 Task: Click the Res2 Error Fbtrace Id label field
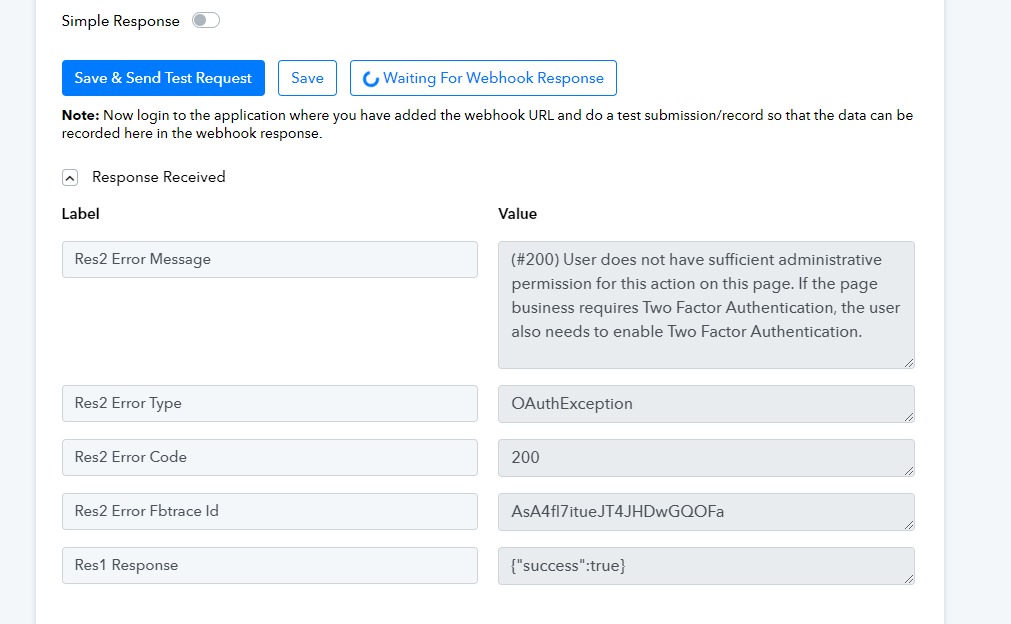pyautogui.click(x=270, y=511)
